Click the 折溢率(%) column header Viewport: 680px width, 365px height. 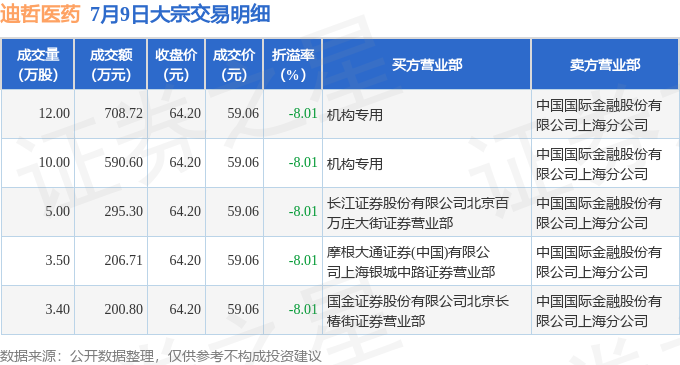pyautogui.click(x=293, y=65)
